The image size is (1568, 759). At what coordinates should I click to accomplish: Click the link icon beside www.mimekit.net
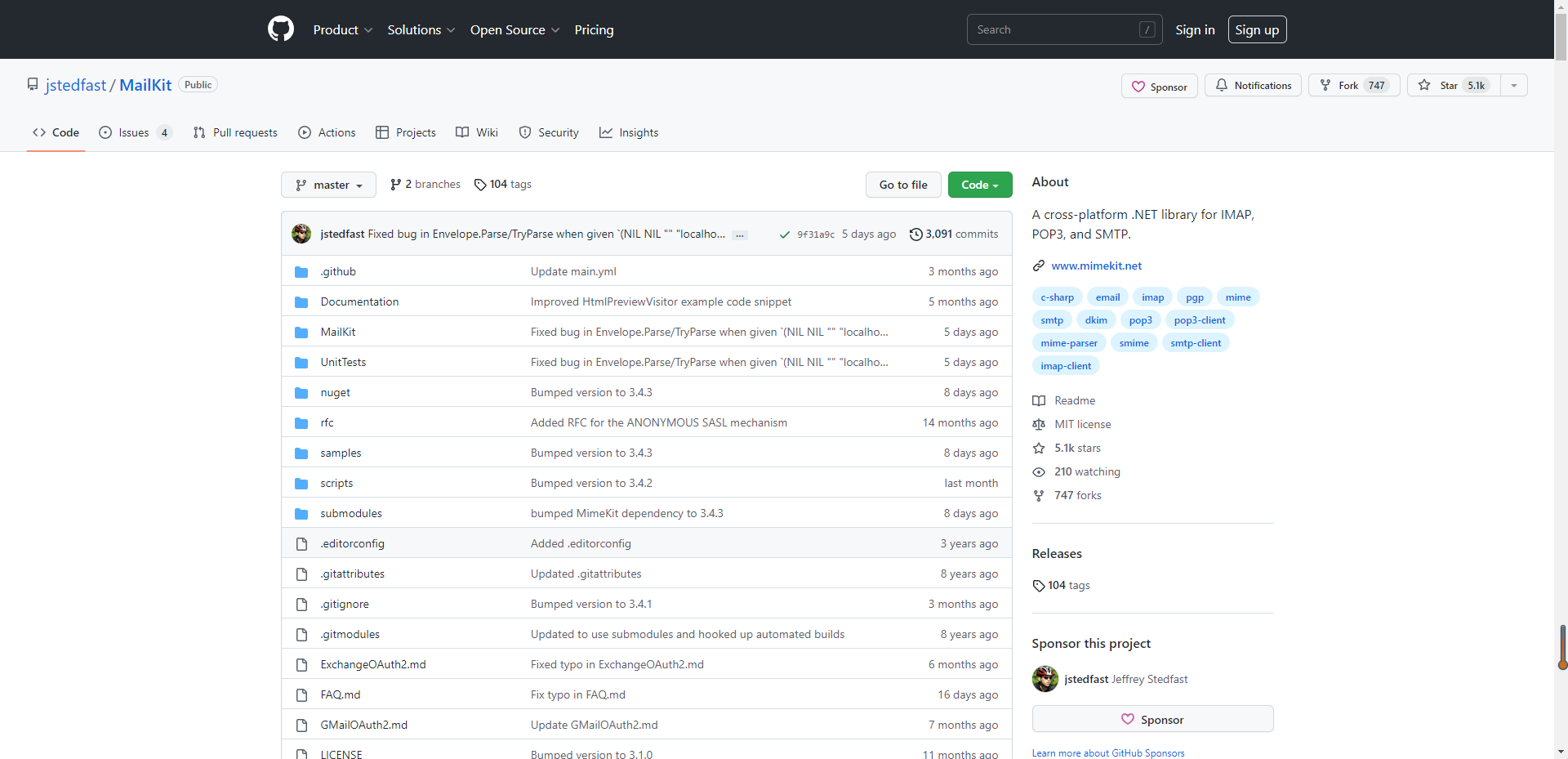point(1039,266)
